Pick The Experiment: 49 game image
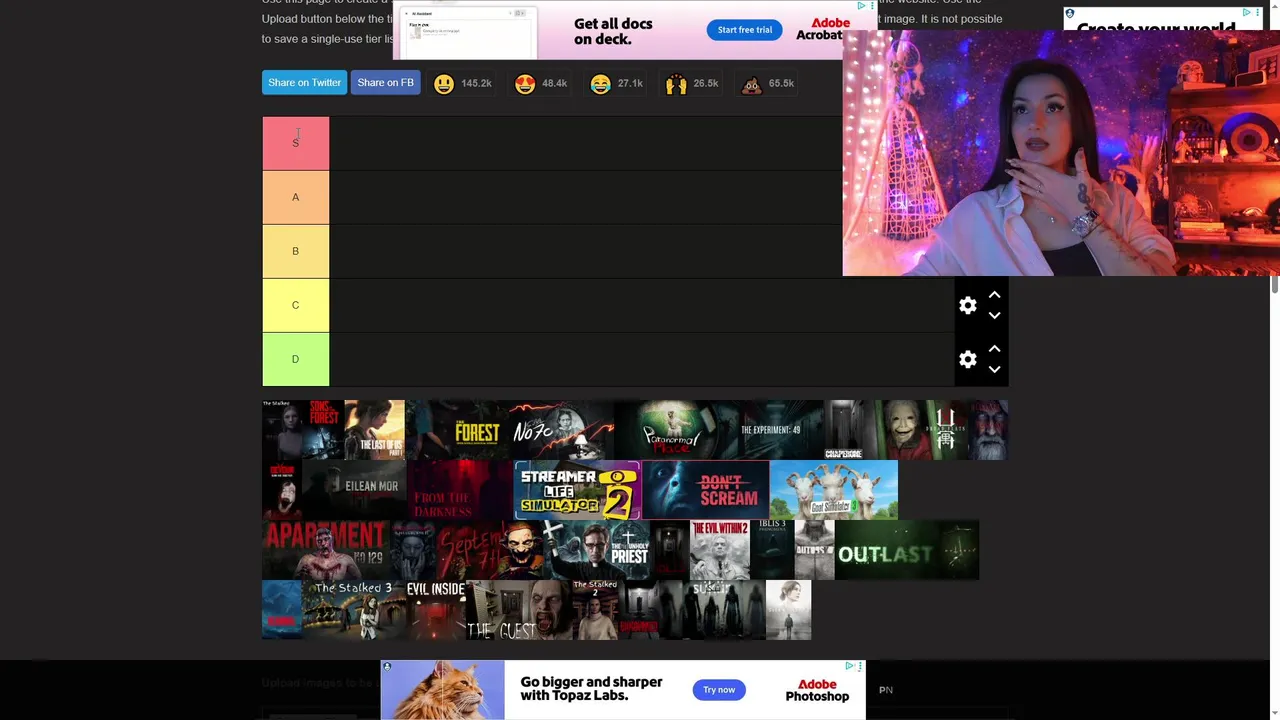 coord(781,430)
